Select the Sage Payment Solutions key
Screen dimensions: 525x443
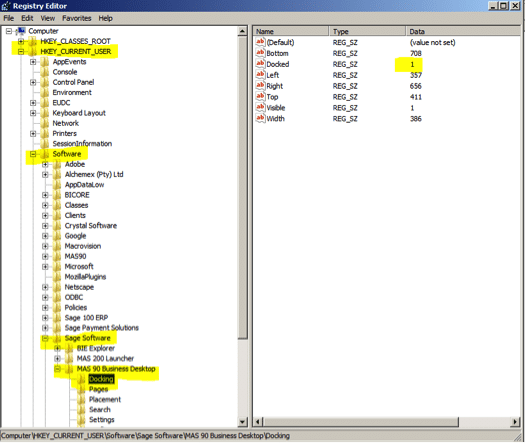click(x=102, y=328)
